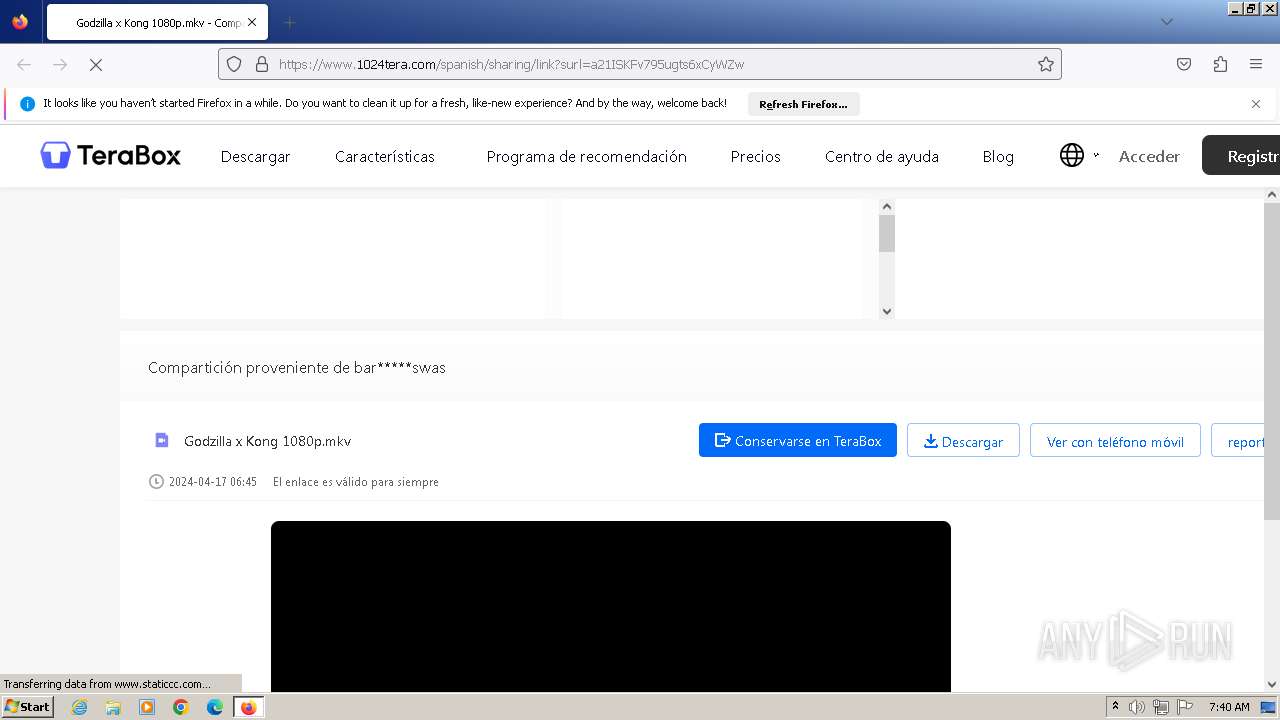Select Firefox in the taskbar
Screen dimensions: 1280x720
point(248,707)
